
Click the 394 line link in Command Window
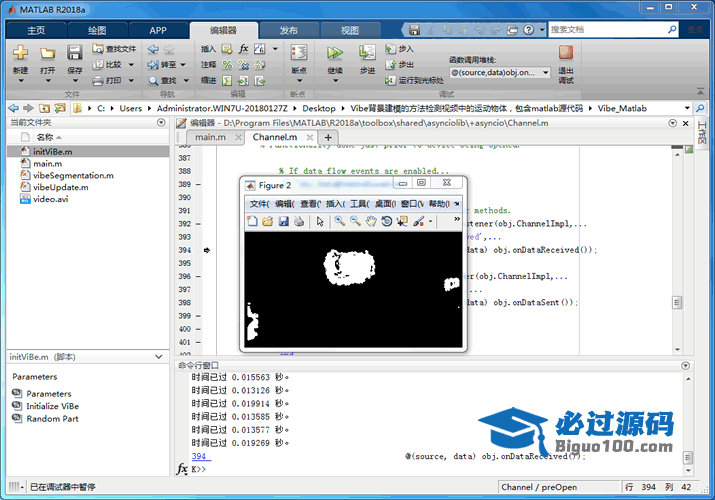[x=199, y=456]
